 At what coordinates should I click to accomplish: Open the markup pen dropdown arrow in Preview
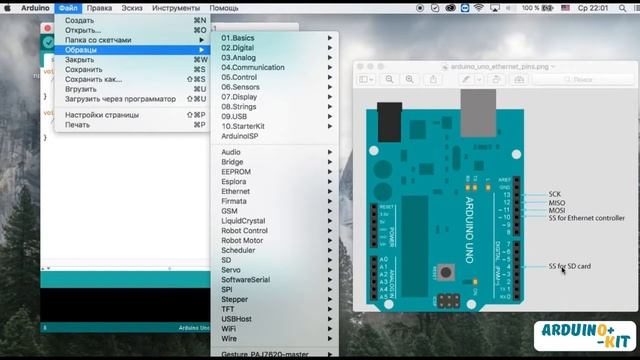(478, 79)
